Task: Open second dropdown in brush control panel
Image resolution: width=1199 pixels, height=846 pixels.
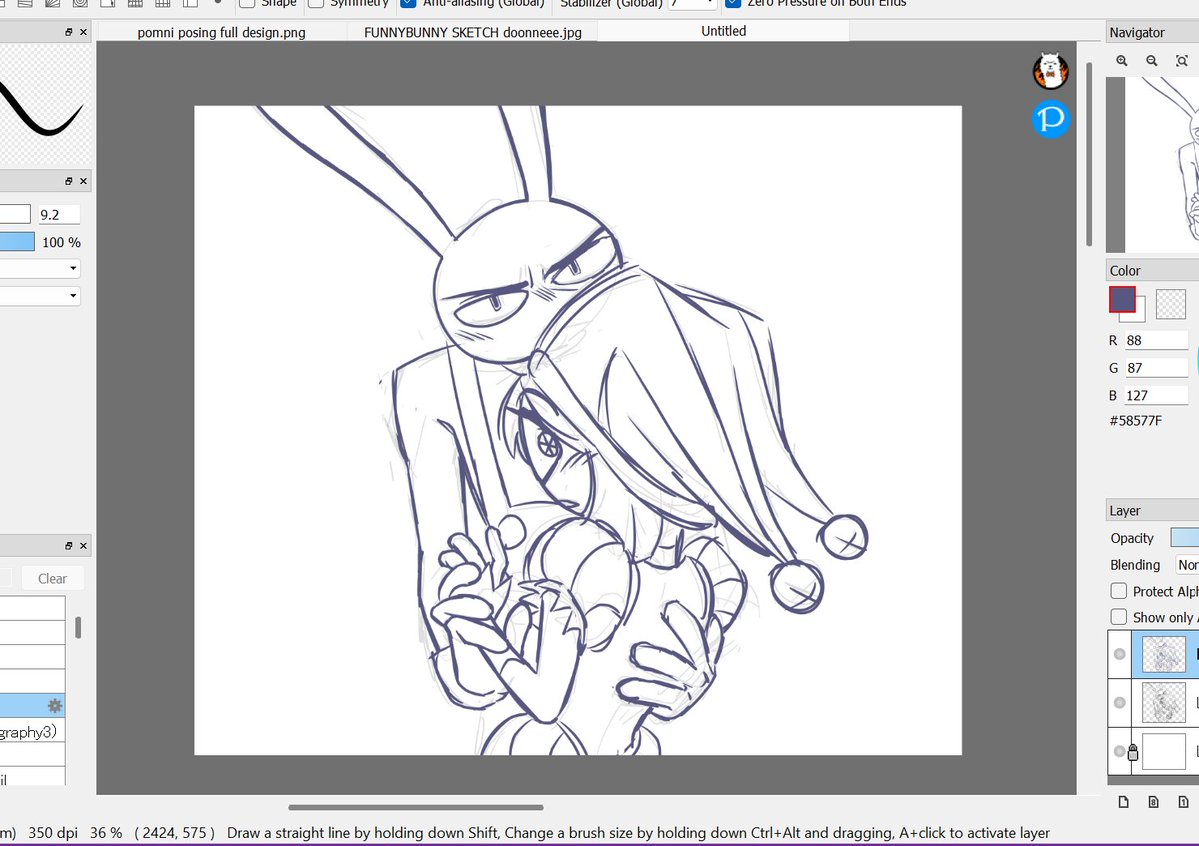Action: click(x=40, y=296)
